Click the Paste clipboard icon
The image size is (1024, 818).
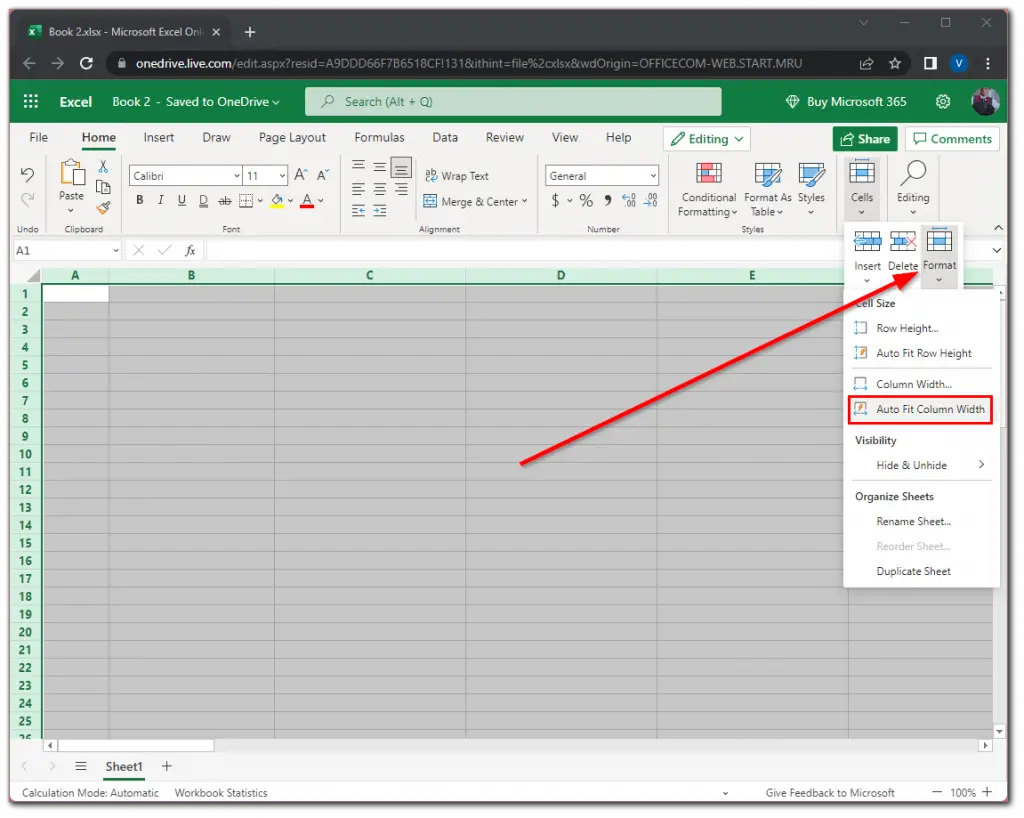pos(72,174)
